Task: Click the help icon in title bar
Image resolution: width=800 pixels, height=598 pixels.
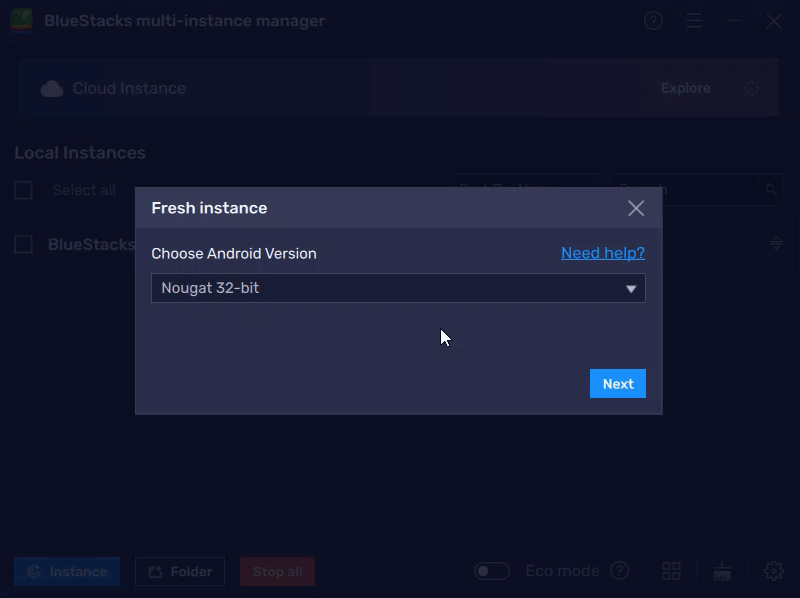Action: [x=653, y=21]
